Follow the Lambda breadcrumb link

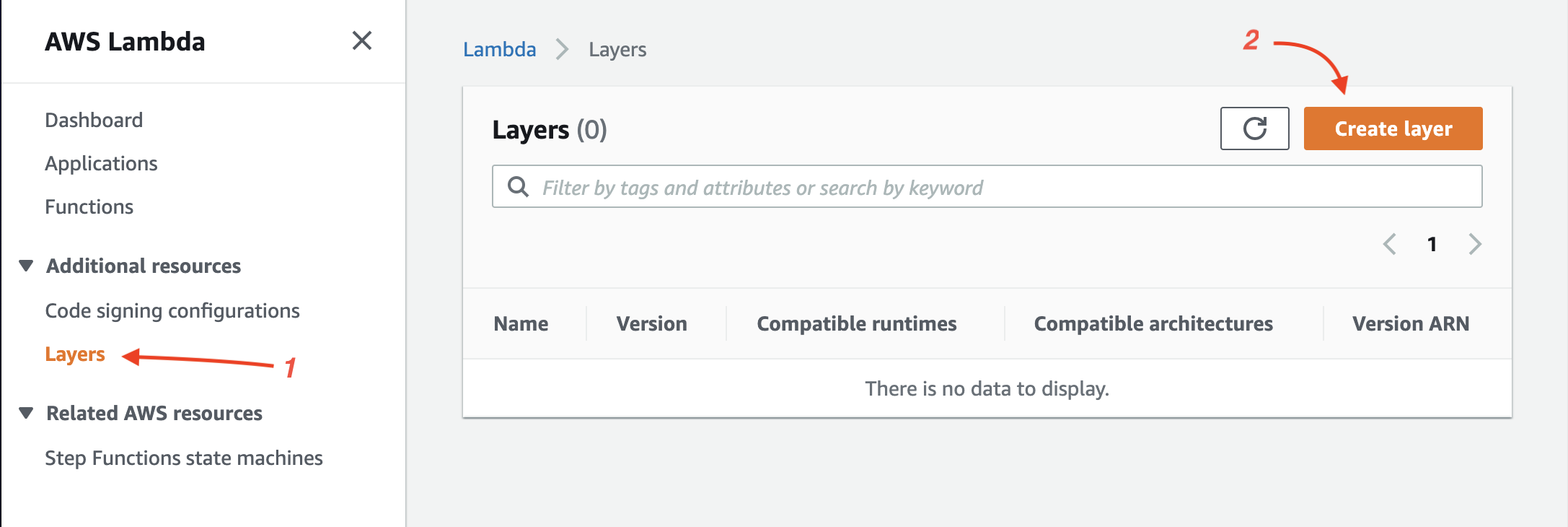tap(499, 50)
